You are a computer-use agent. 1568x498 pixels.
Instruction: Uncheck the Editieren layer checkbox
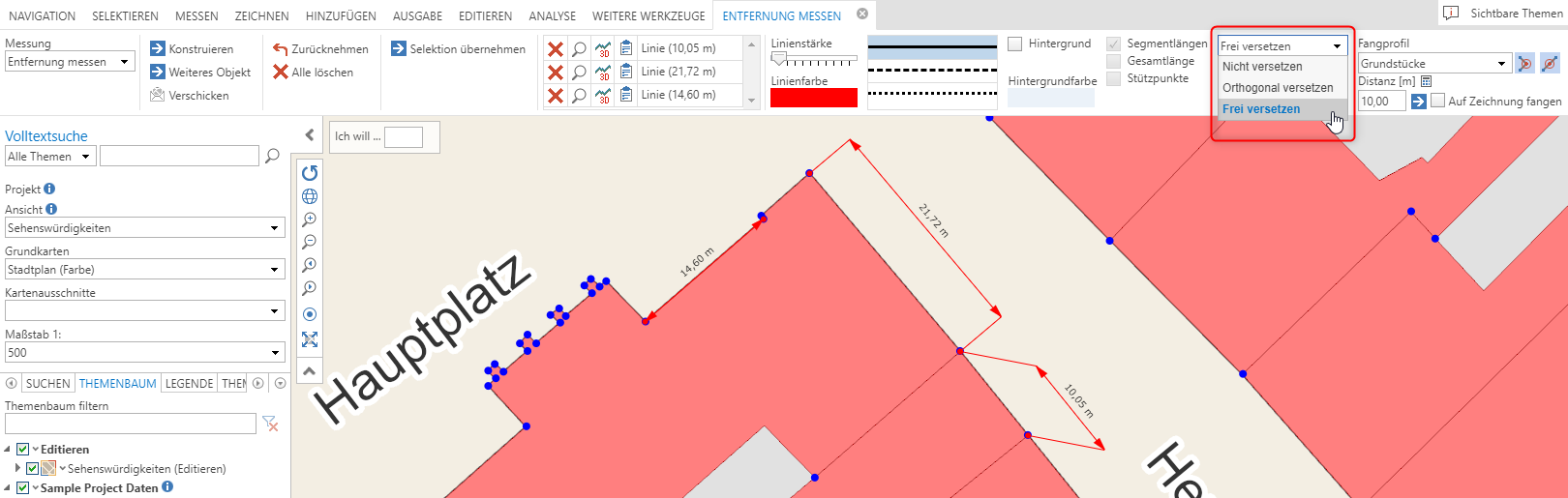(x=23, y=450)
